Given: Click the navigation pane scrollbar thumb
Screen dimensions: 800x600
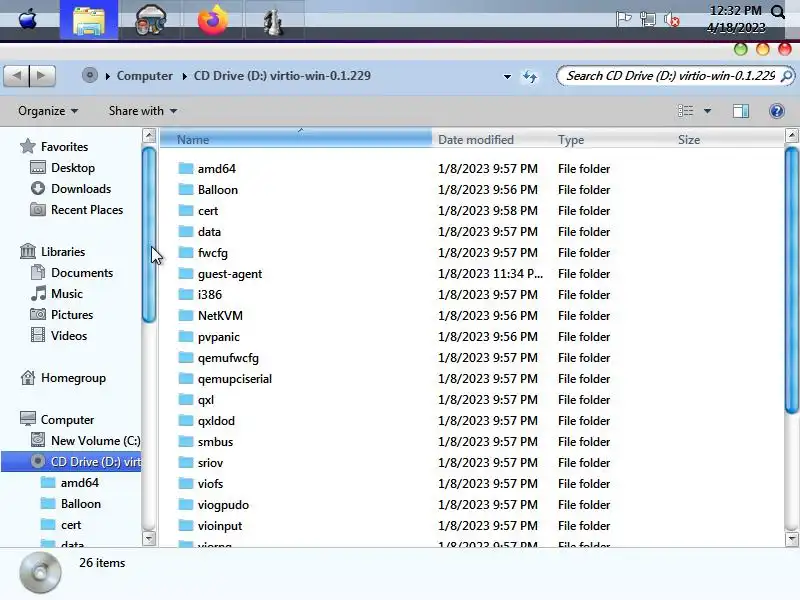Looking at the screenshot, I should [149, 235].
